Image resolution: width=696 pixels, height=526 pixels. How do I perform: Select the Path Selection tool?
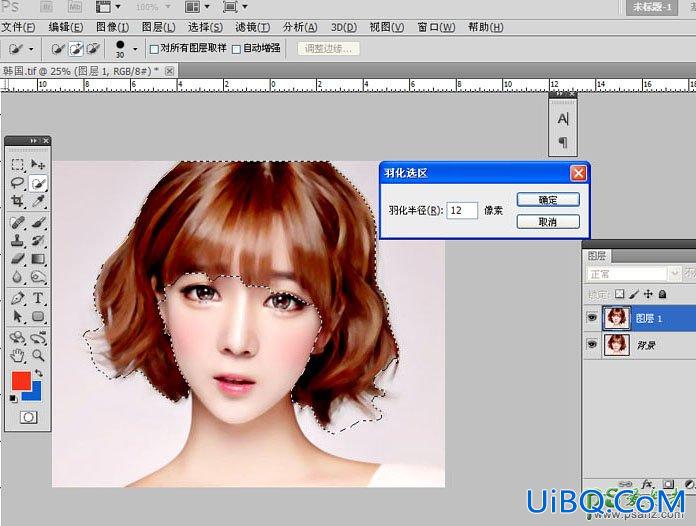[x=17, y=316]
